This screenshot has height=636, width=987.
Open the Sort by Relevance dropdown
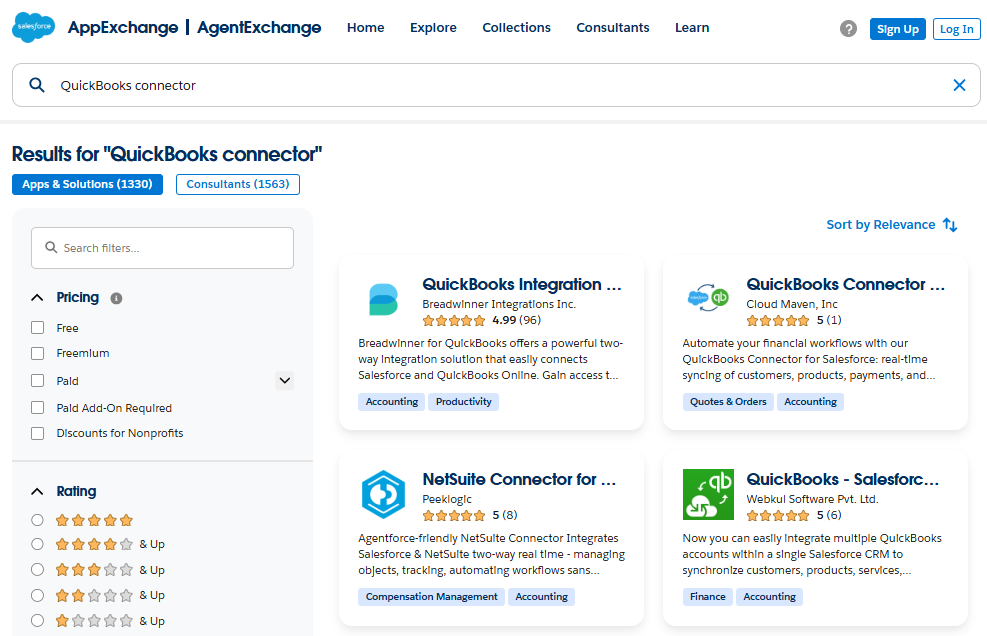(x=891, y=225)
